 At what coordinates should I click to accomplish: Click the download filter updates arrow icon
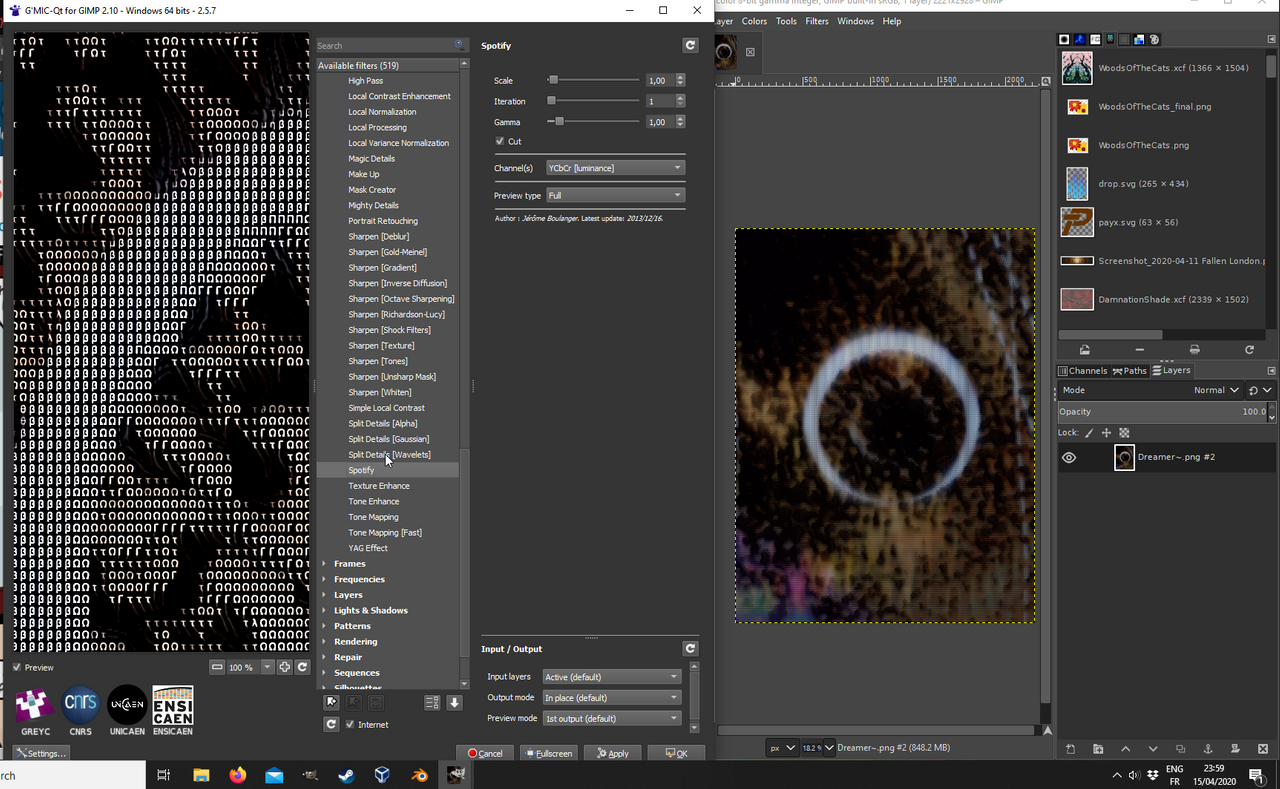pyautogui.click(x=454, y=703)
